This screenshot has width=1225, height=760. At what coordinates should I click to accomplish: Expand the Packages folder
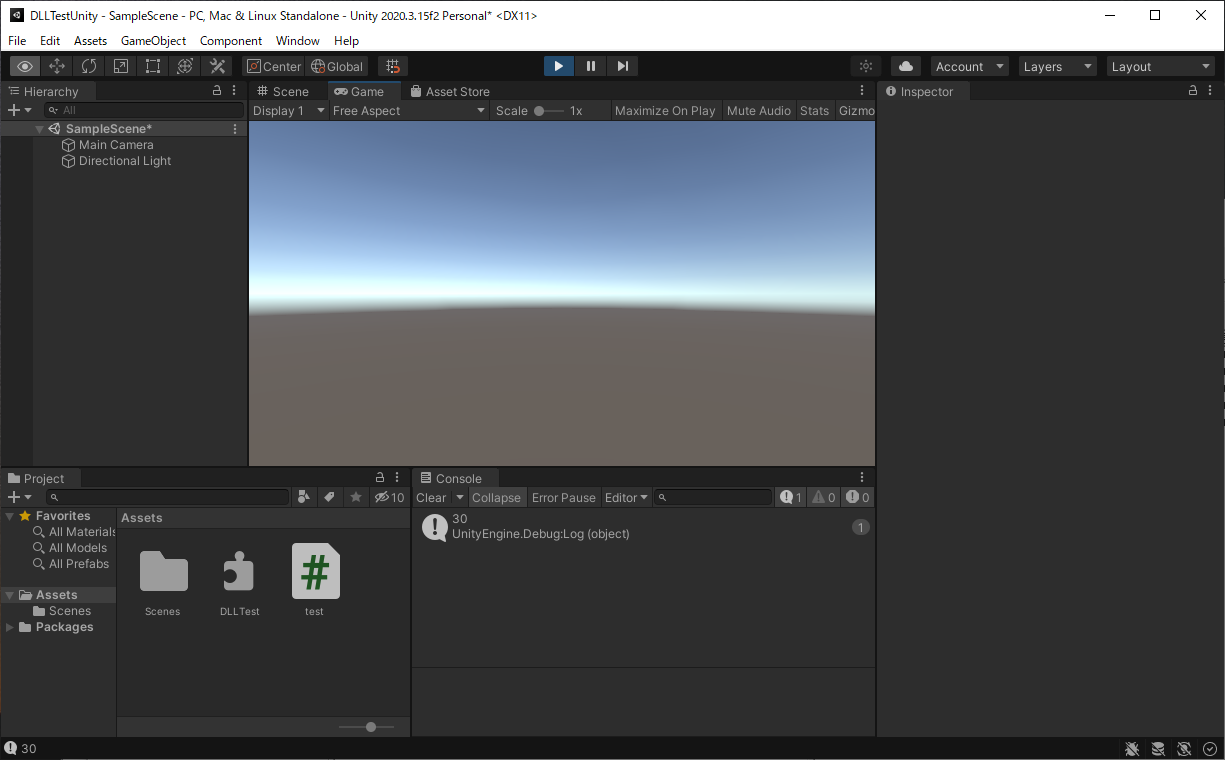[10, 627]
